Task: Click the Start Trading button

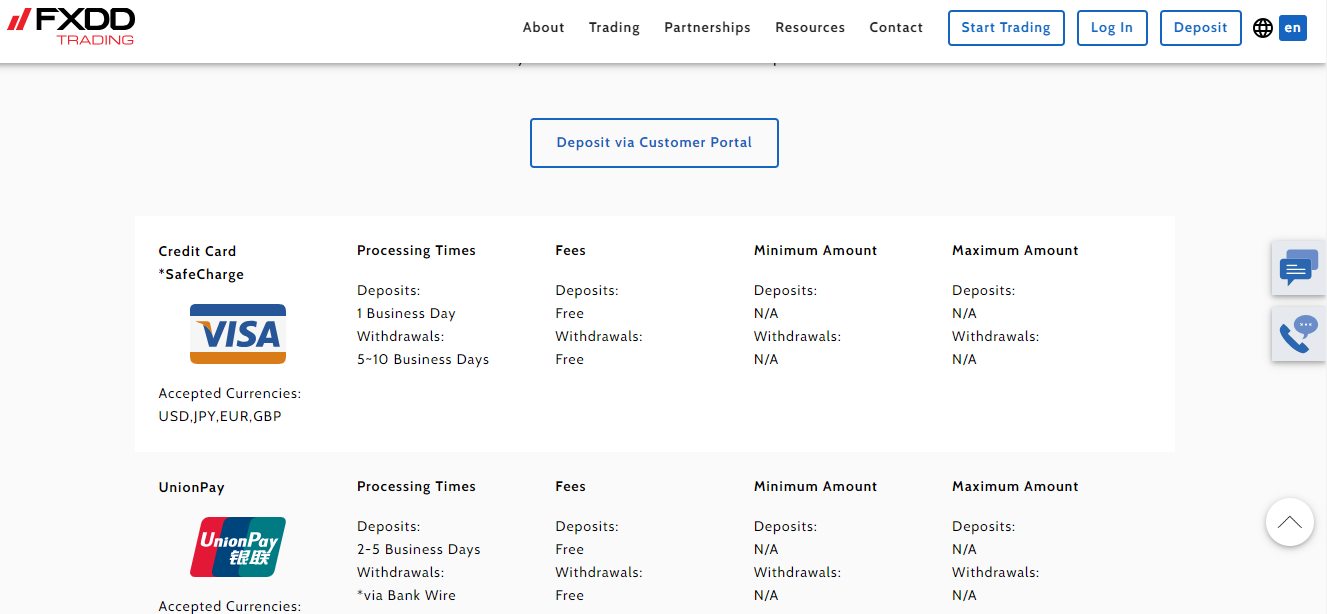Action: point(1006,28)
